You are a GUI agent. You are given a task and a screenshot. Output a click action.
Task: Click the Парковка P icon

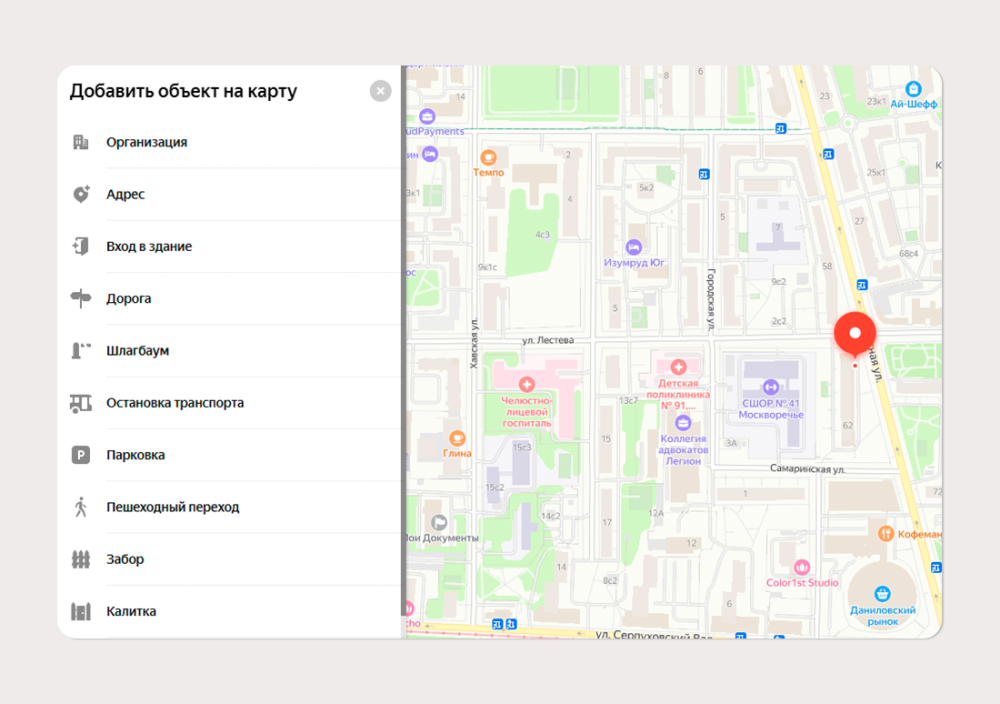click(81, 455)
